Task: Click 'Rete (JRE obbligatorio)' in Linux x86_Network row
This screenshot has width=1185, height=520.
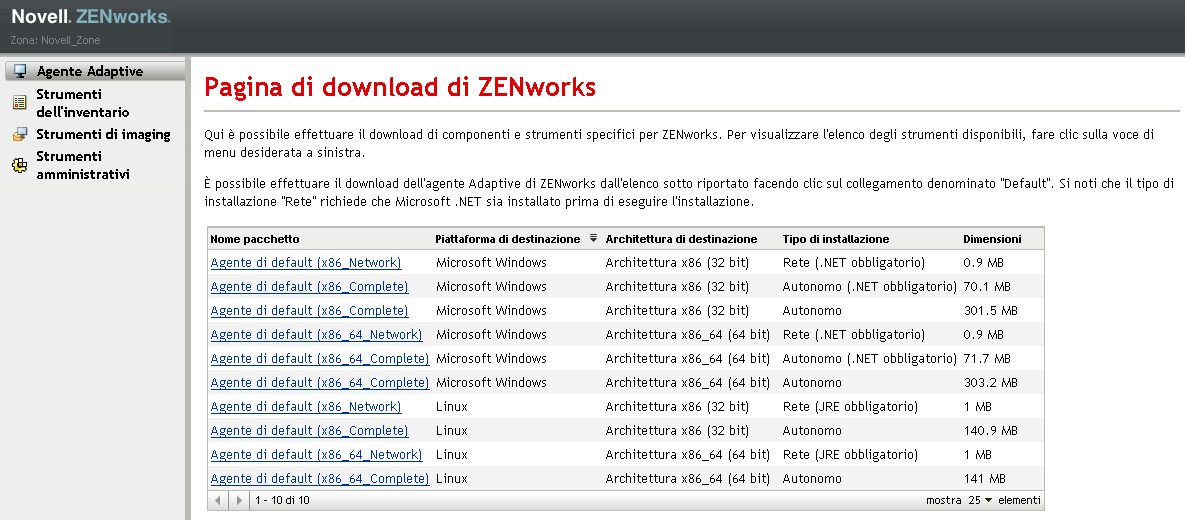Action: (850, 407)
